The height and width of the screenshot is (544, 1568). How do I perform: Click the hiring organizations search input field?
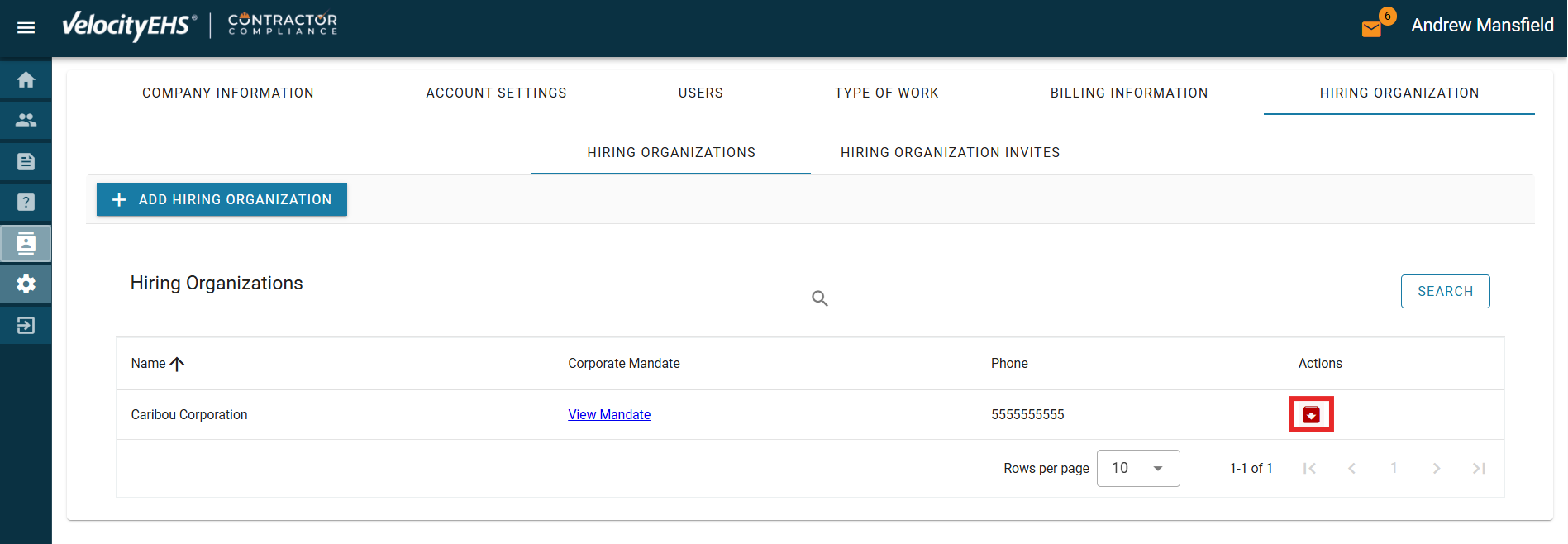(1115, 298)
